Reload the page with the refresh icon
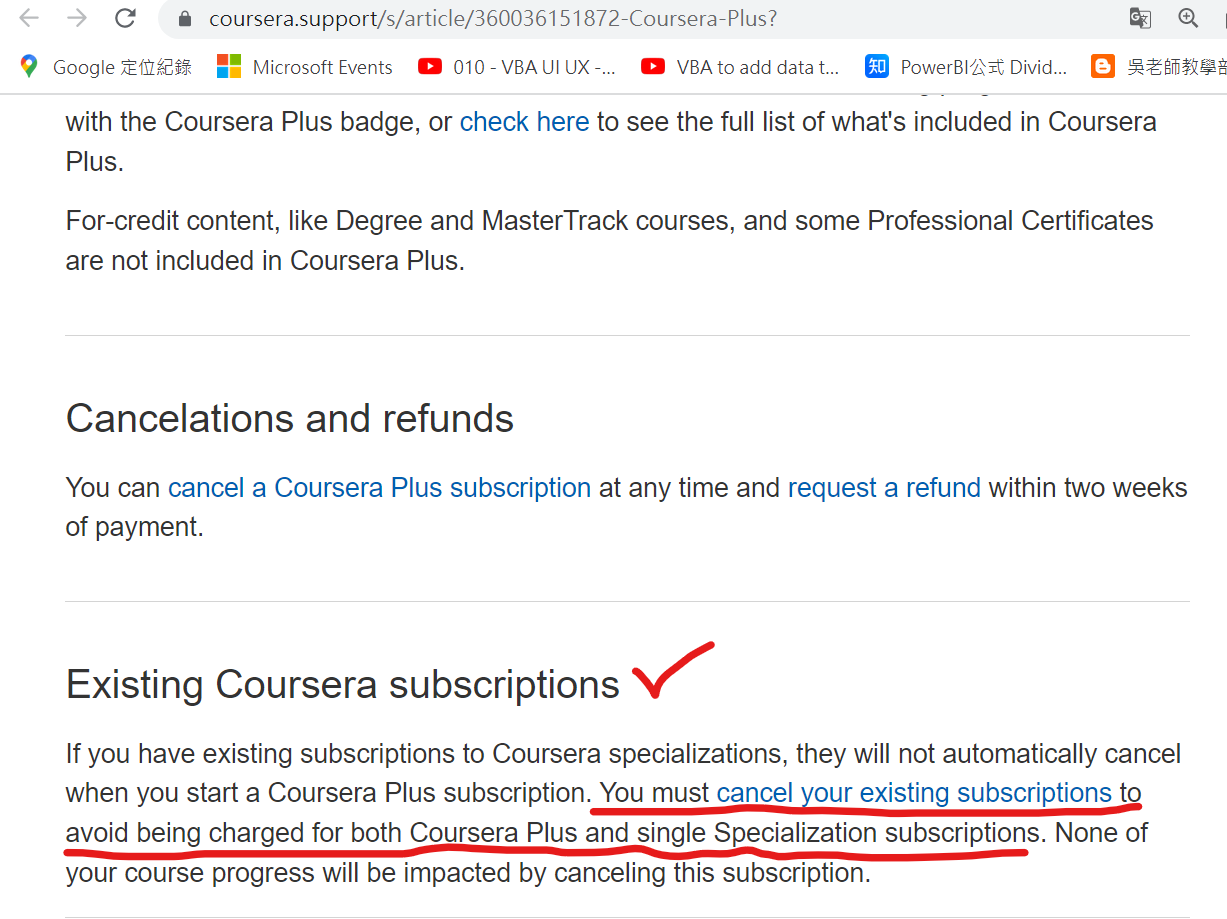Viewport: 1227px width, 919px height. coord(125,18)
